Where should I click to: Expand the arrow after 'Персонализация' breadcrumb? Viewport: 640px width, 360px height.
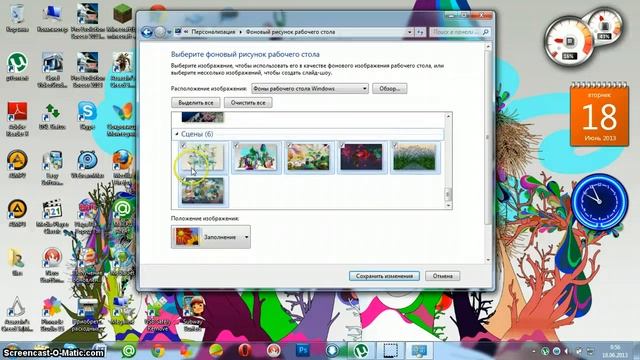[x=240, y=32]
